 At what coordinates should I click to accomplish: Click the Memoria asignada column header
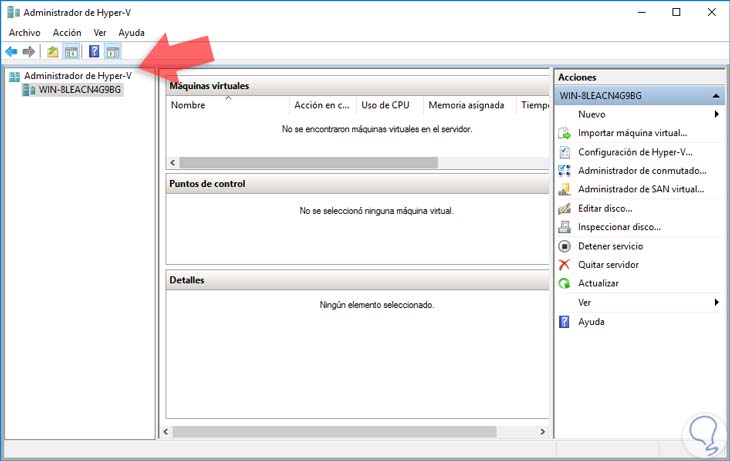(469, 105)
